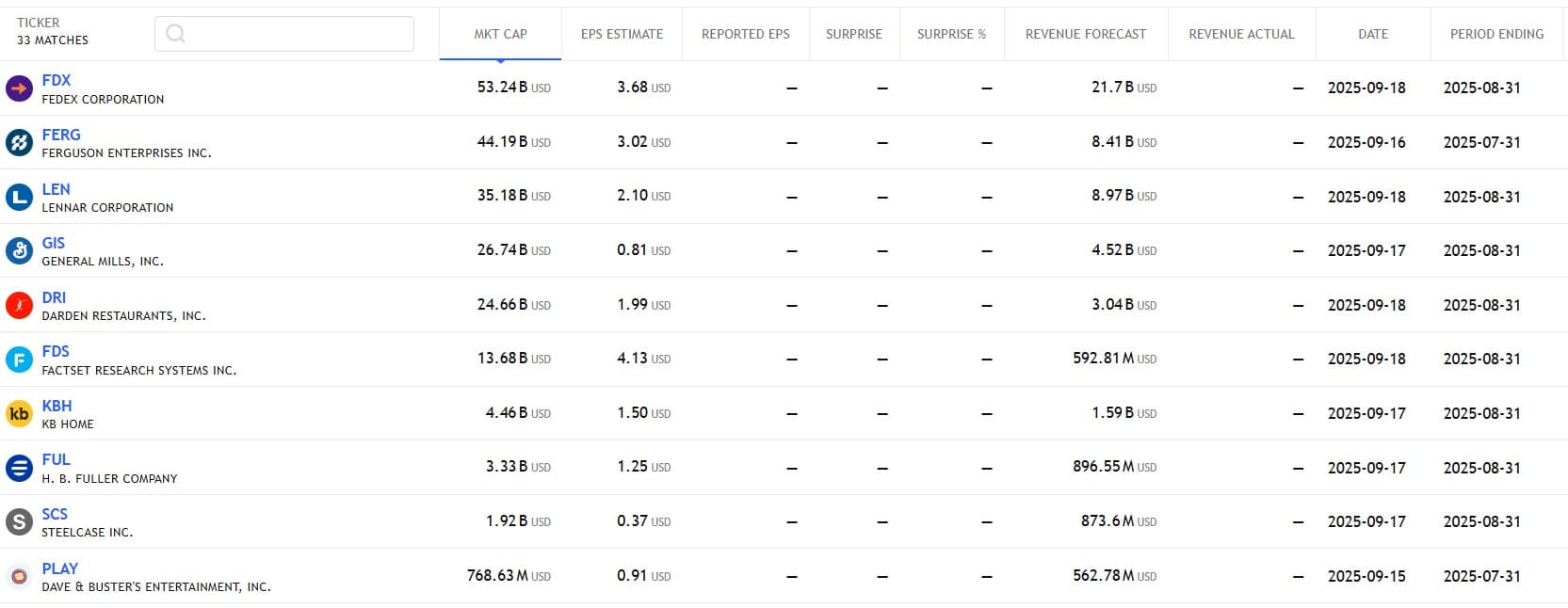Screen dimensions: 1568x608
Task: Click DAVE & BUSTER'S ENTERTAINMENT, INC. name
Action: tap(156, 587)
